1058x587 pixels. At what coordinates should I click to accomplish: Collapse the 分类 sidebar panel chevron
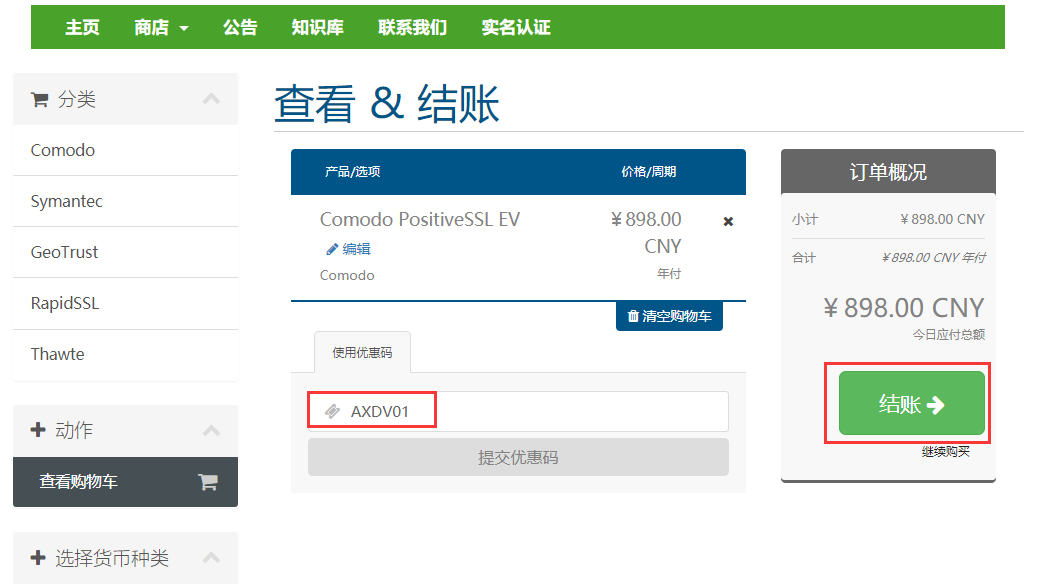[211, 99]
